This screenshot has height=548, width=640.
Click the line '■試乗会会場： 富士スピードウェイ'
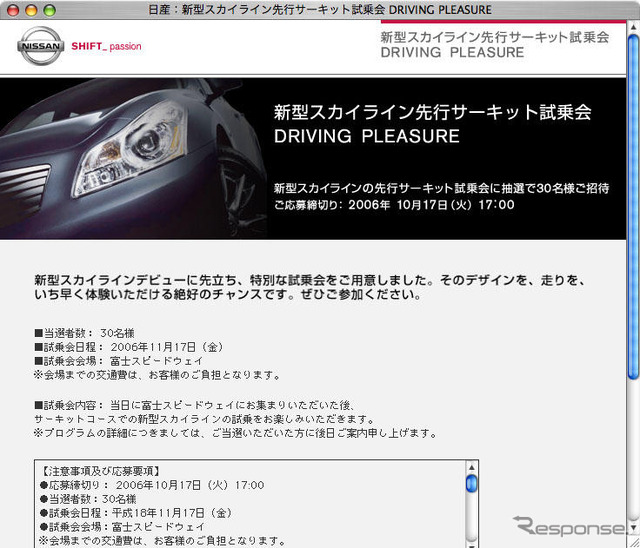coord(119,361)
